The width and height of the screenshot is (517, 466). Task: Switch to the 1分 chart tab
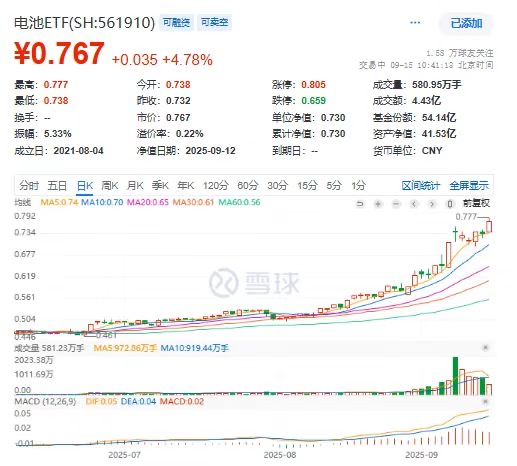[359, 185]
